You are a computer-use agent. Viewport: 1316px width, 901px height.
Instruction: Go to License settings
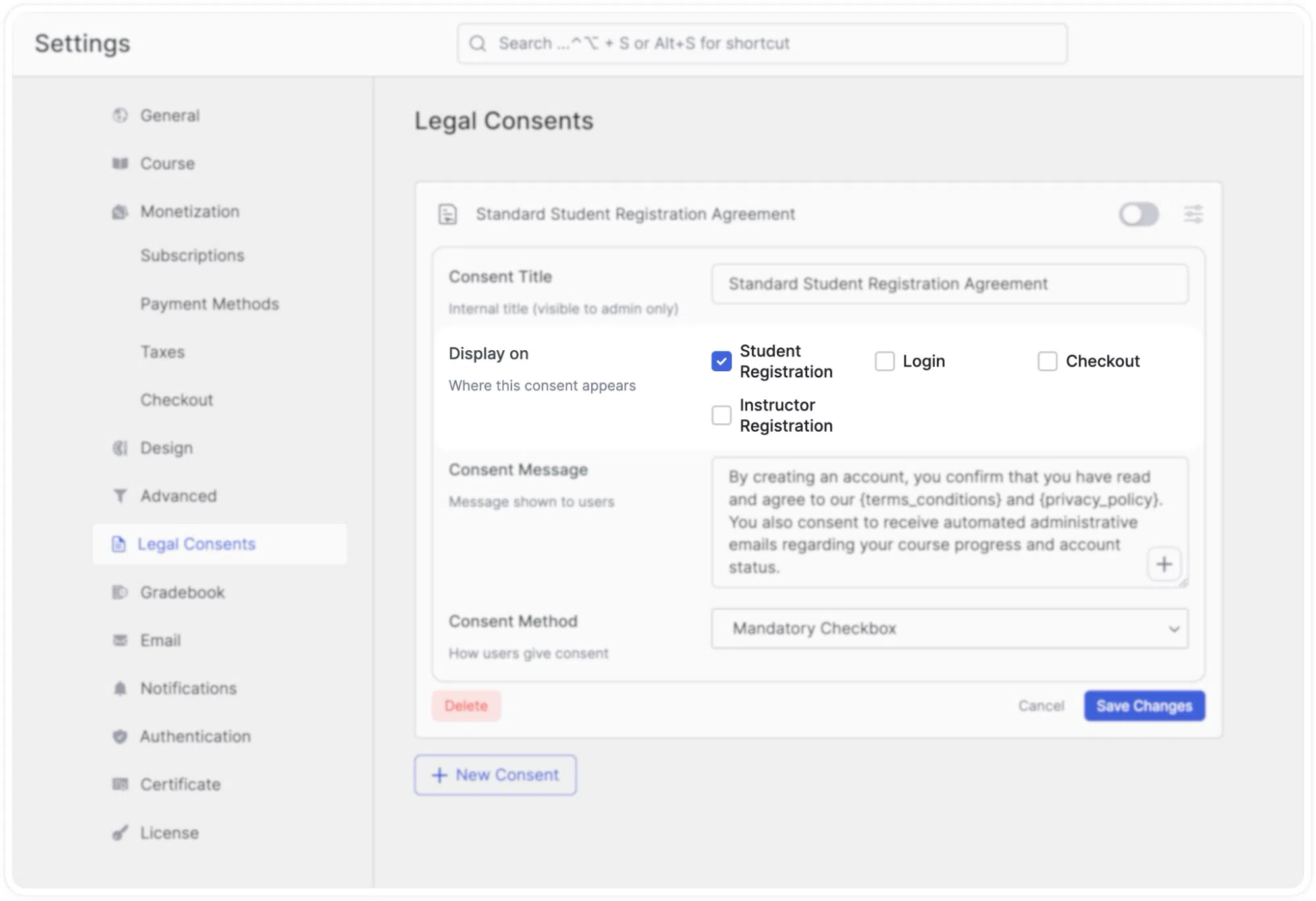[169, 833]
